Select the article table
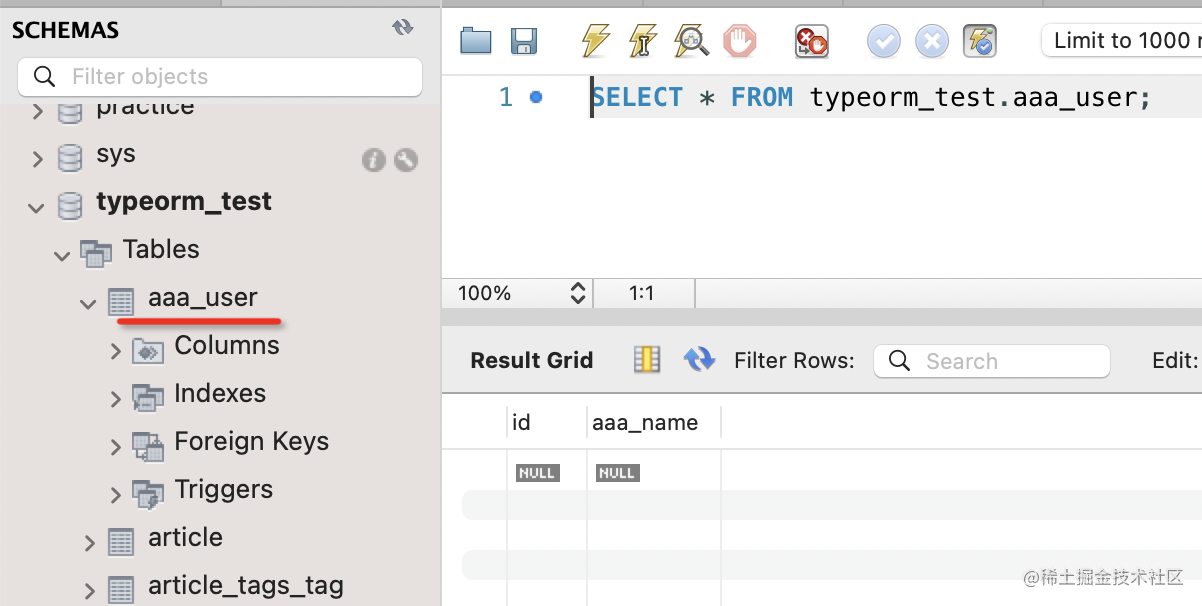Image resolution: width=1202 pixels, height=606 pixels. pos(185,538)
